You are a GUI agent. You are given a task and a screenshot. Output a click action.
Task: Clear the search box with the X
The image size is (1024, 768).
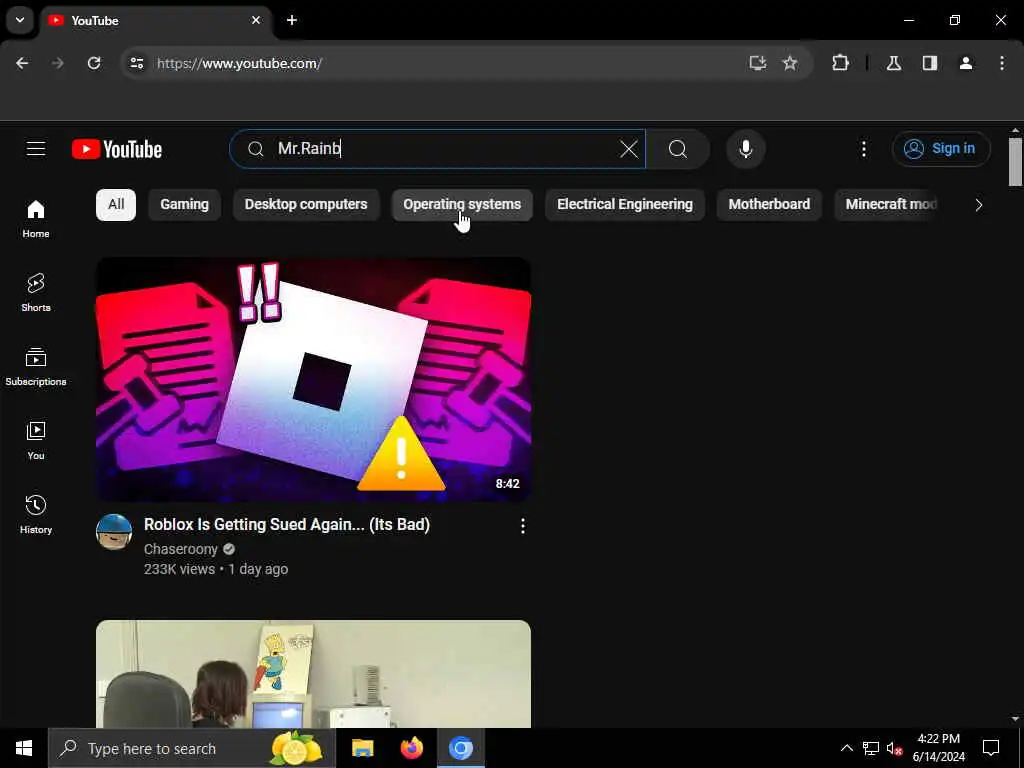629,149
